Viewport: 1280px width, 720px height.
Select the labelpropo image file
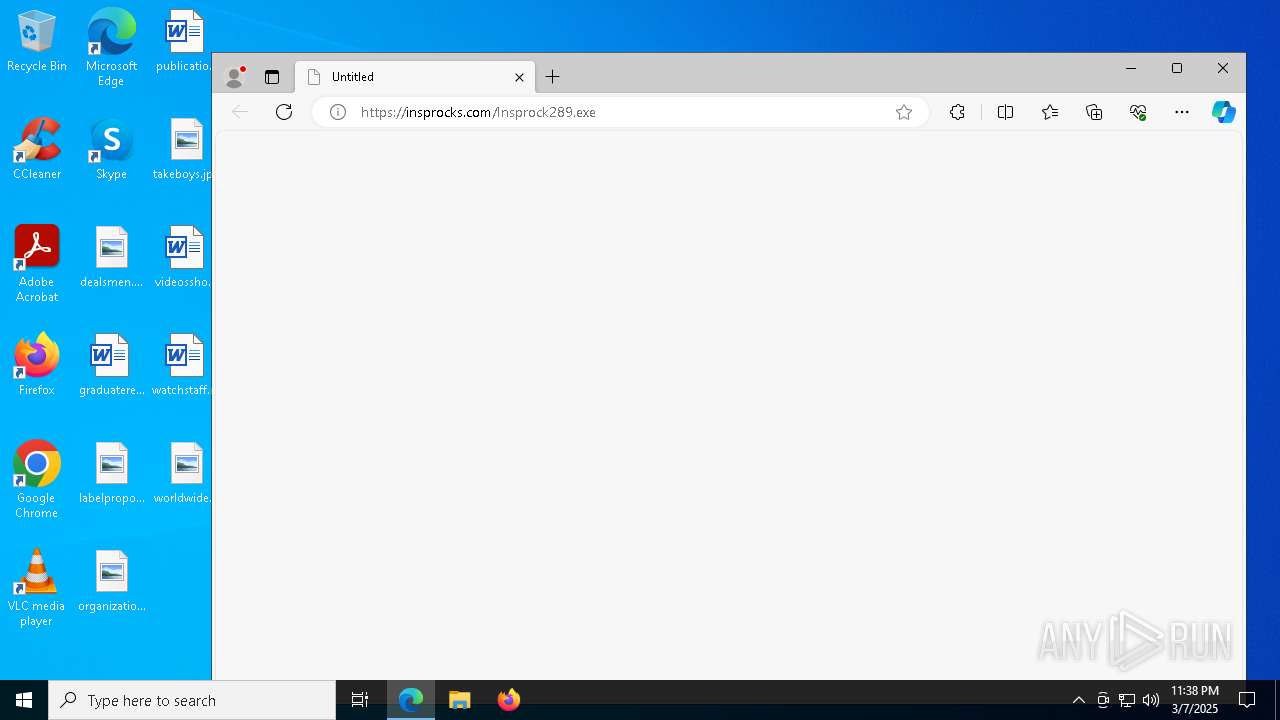point(111,473)
